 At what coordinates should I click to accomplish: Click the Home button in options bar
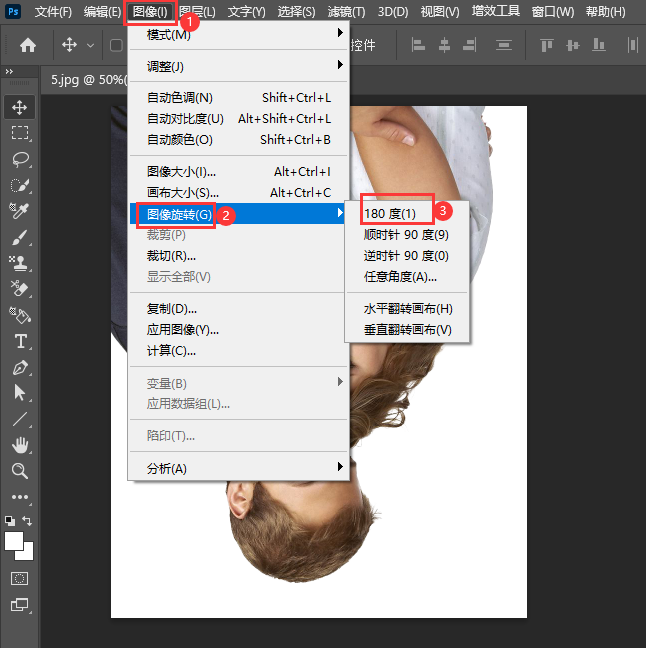click(x=28, y=45)
